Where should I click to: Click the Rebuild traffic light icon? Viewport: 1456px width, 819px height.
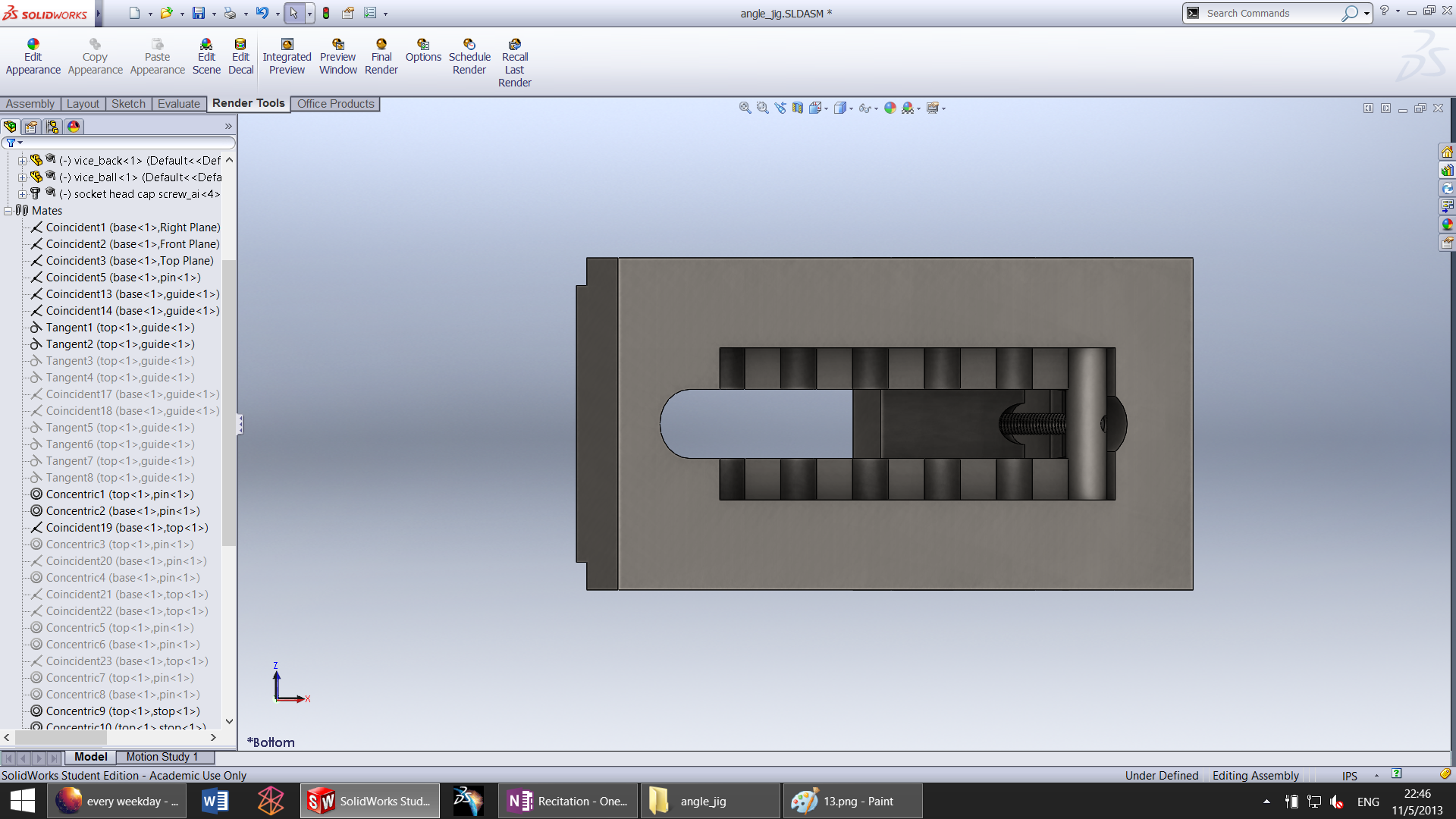pos(326,13)
